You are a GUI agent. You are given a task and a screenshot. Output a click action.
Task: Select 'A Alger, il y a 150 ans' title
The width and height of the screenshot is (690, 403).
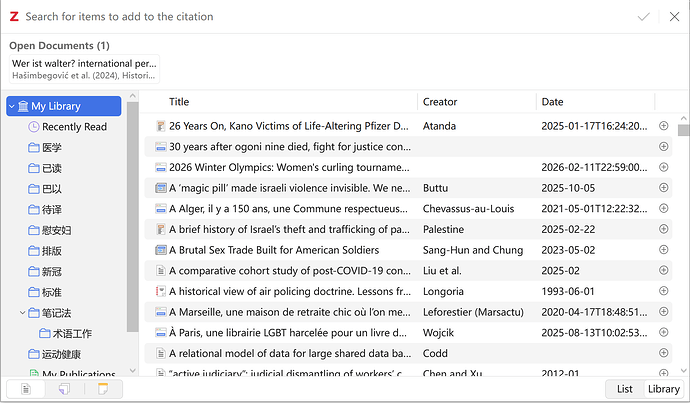(288, 209)
